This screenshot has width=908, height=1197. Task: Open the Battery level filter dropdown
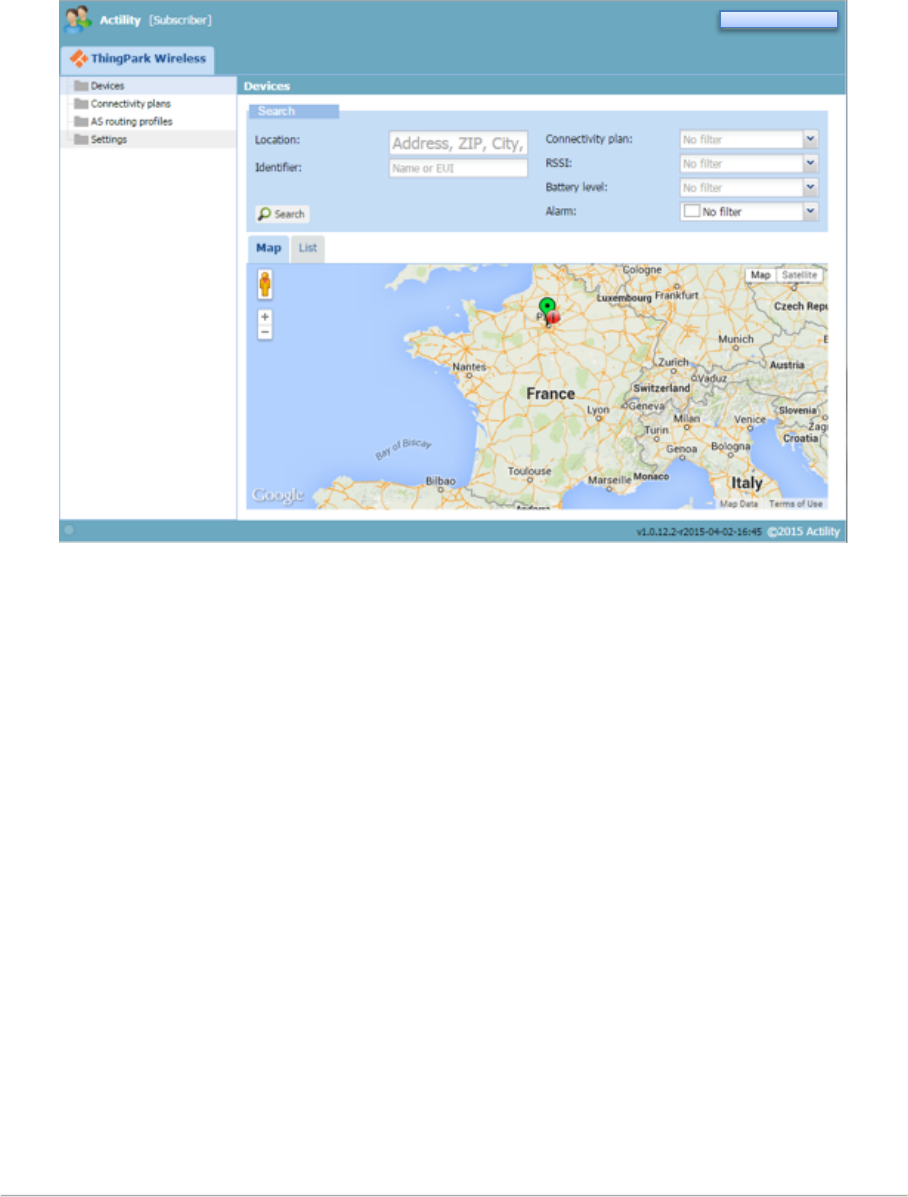click(810, 188)
